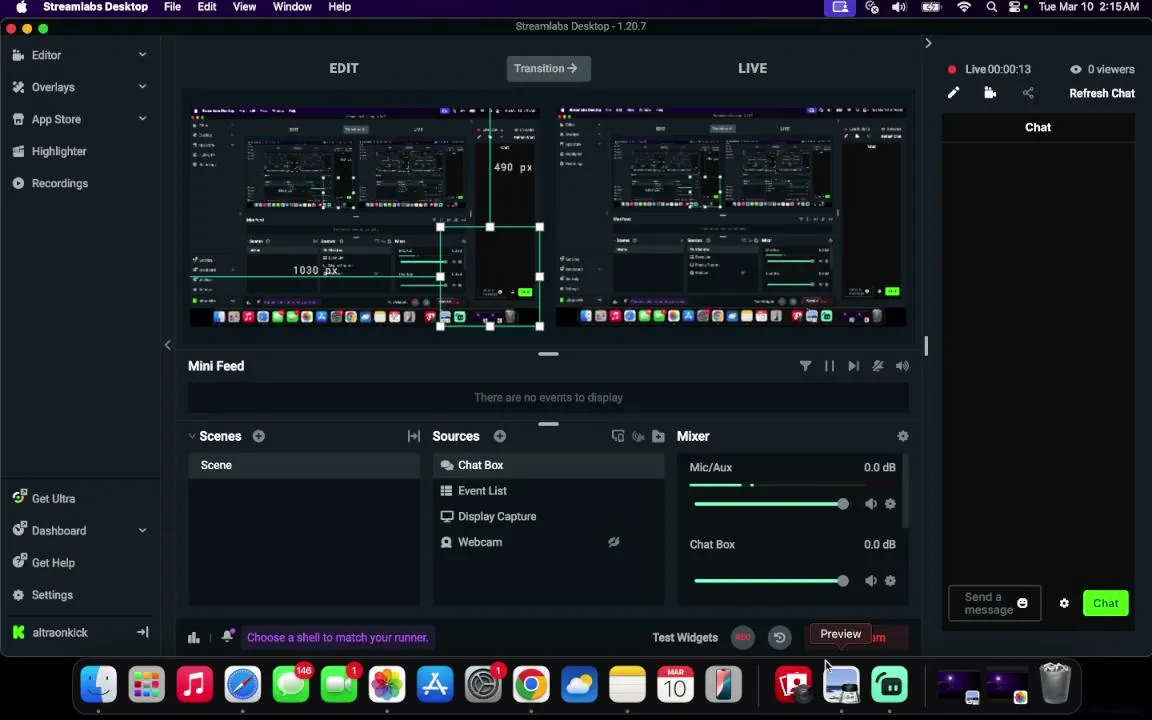Image resolution: width=1152 pixels, height=720 pixels.
Task: Click dual output icon in Sources header
Action: pos(618,436)
